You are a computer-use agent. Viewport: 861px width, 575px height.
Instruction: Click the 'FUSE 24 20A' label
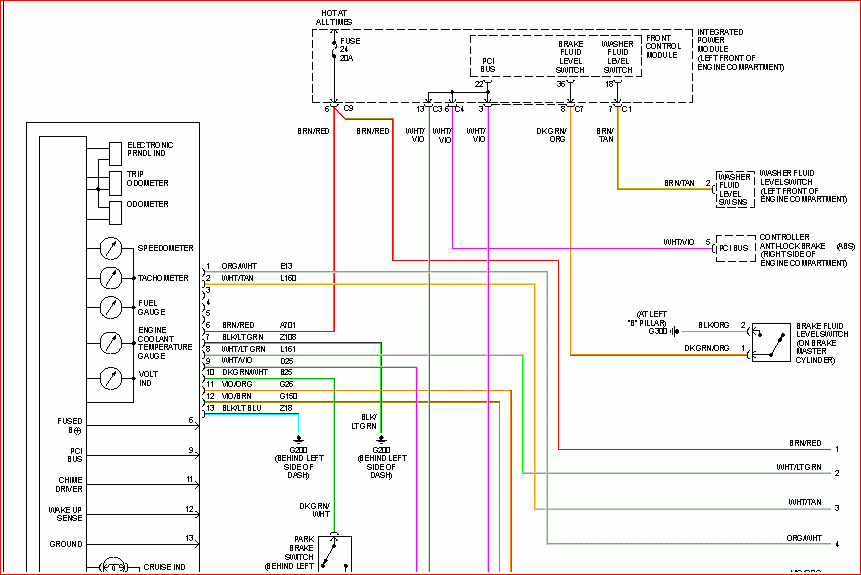350,49
